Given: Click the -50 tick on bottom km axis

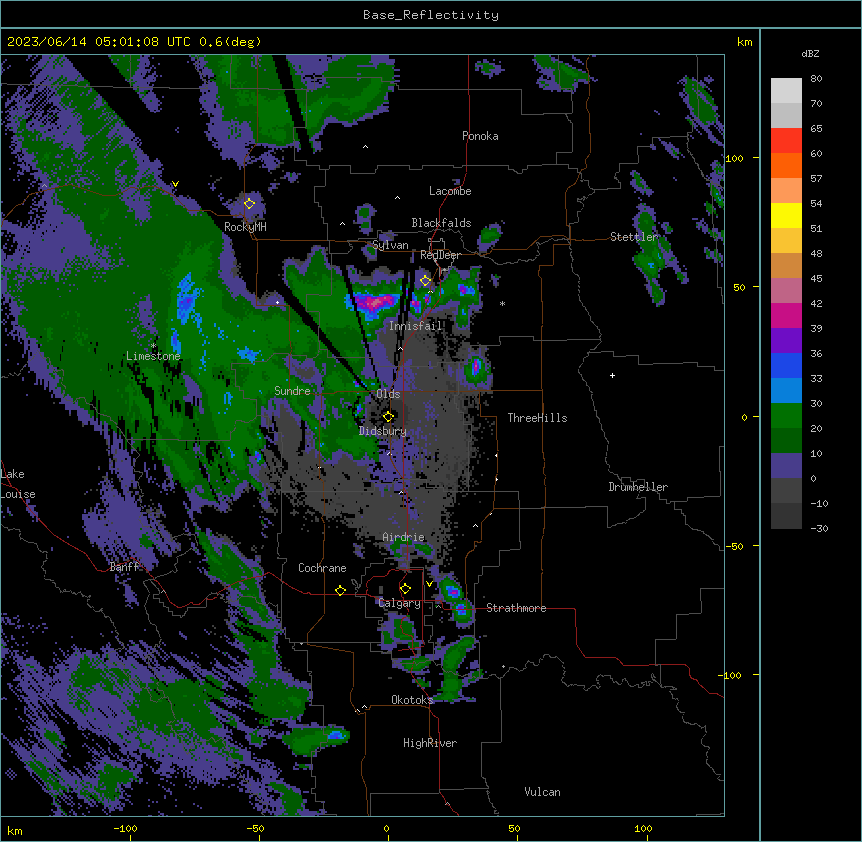Looking at the screenshot, I should tap(255, 828).
